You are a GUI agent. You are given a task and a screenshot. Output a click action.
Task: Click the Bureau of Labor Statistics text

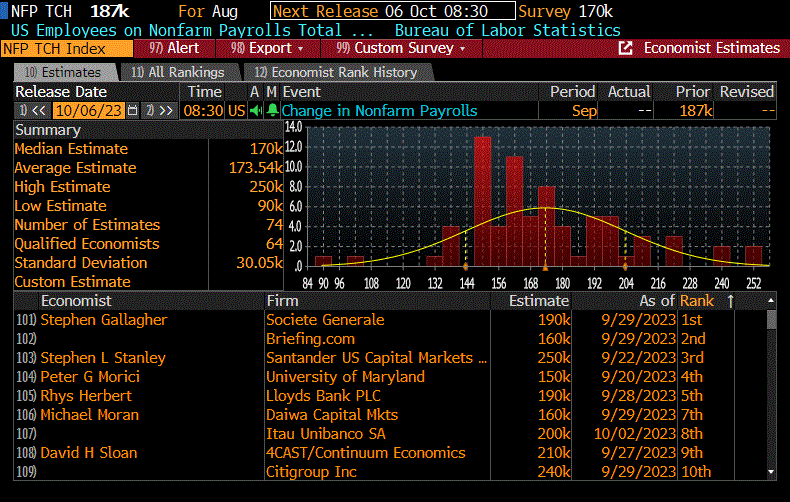pyautogui.click(x=507, y=30)
